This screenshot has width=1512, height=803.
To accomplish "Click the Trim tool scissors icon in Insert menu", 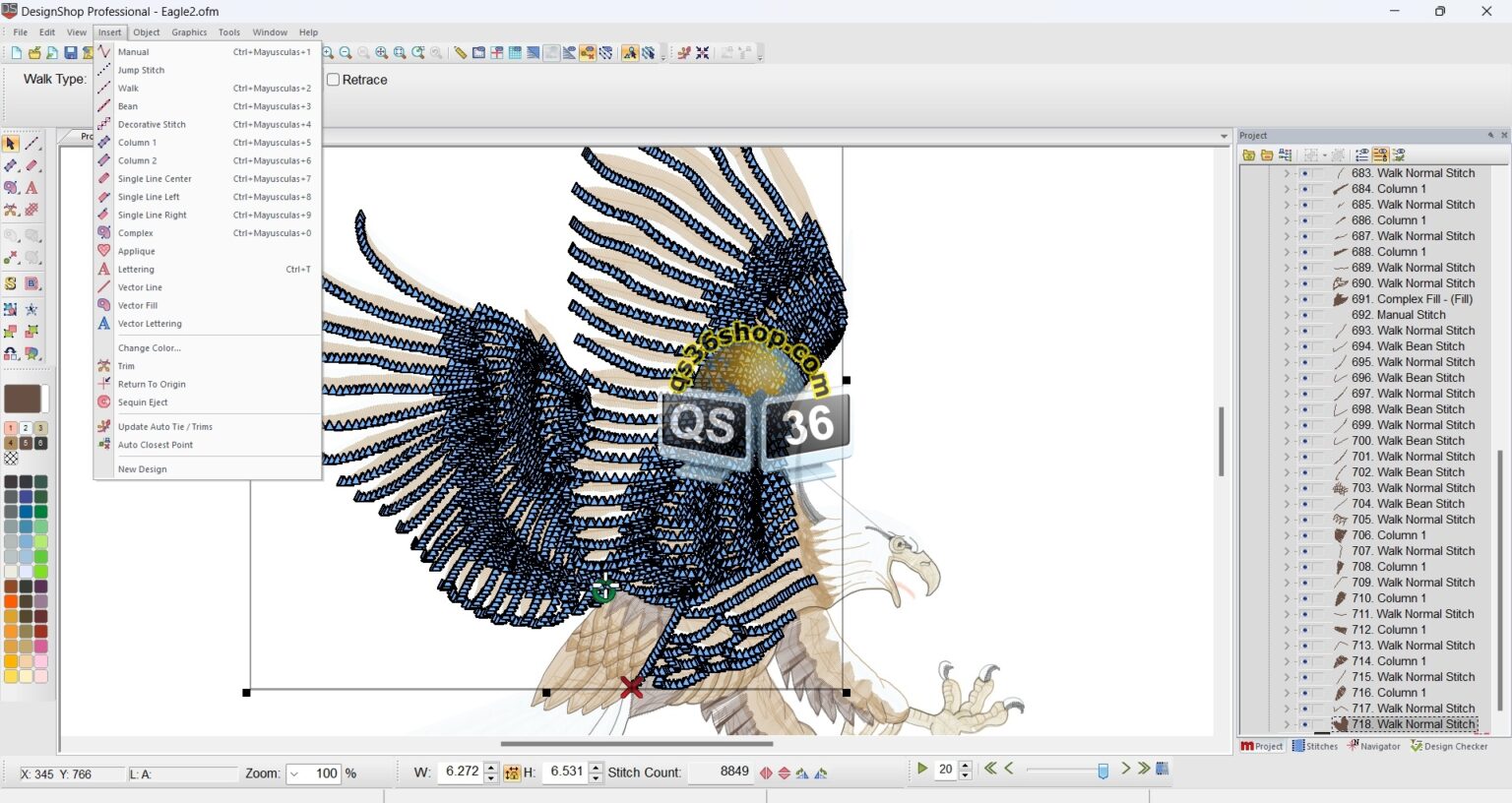I will coord(104,365).
